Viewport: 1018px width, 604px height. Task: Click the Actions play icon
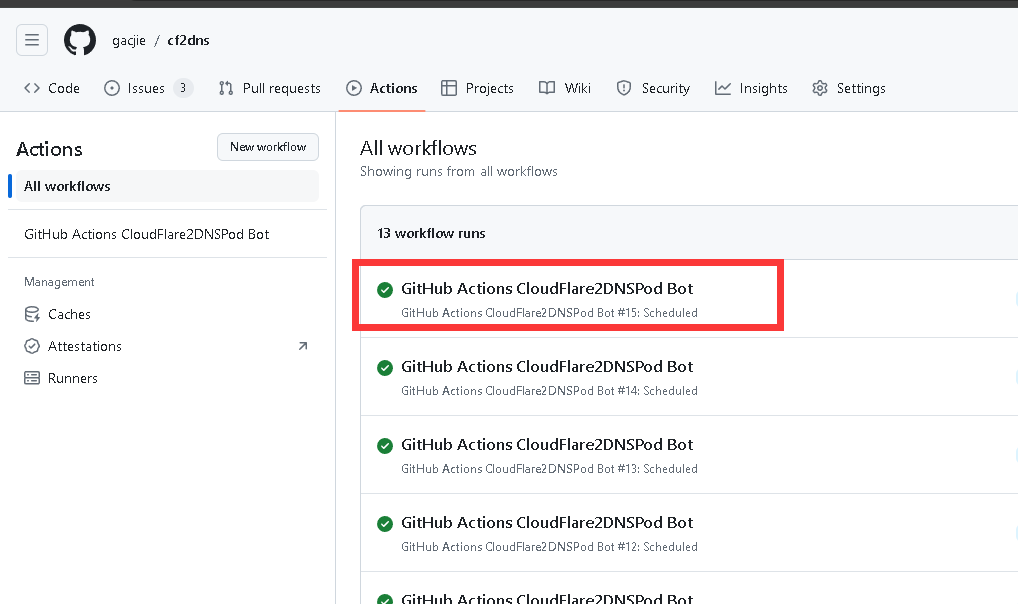click(354, 88)
